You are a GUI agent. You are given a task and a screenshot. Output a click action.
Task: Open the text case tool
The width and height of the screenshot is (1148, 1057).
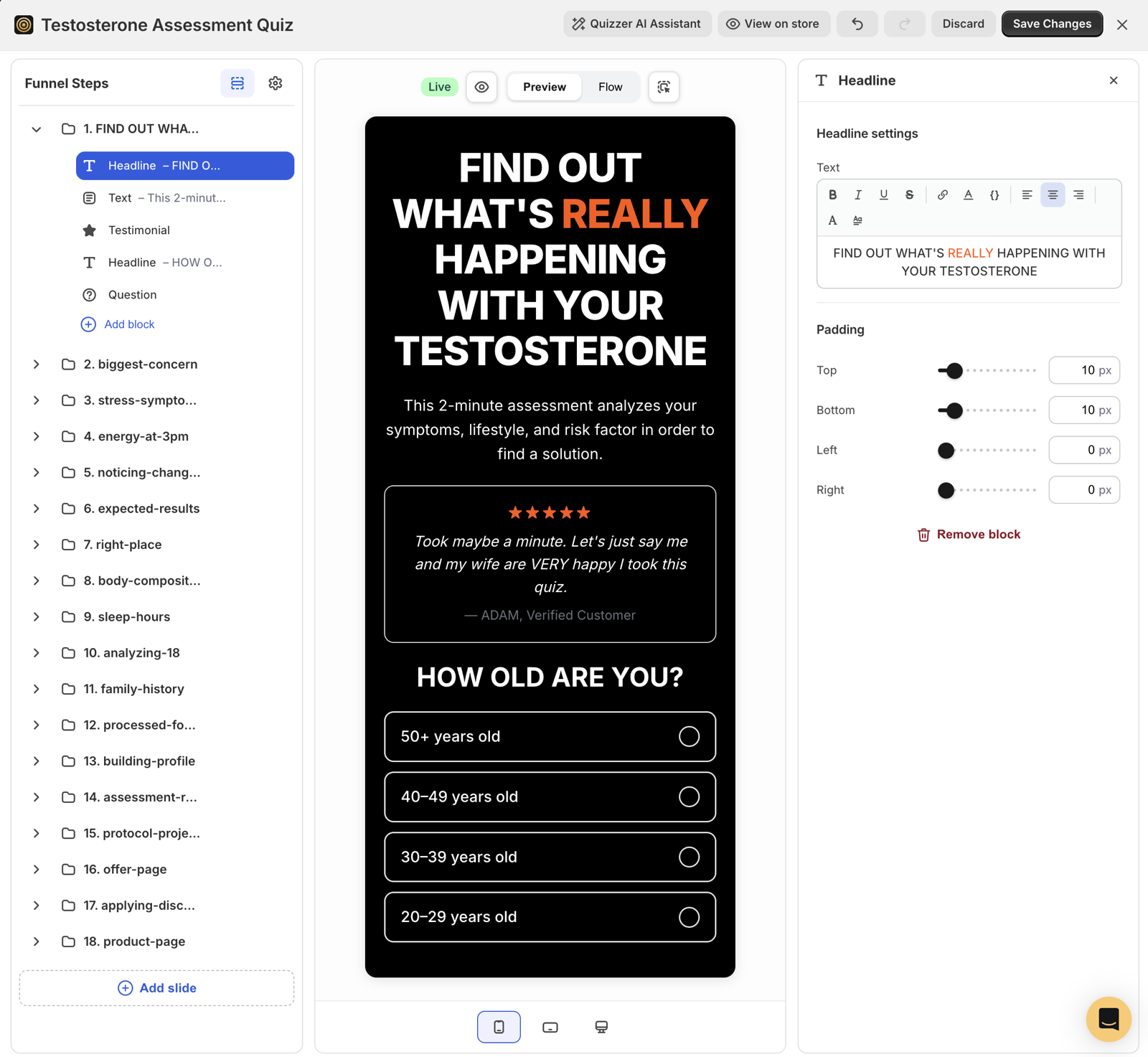858,220
